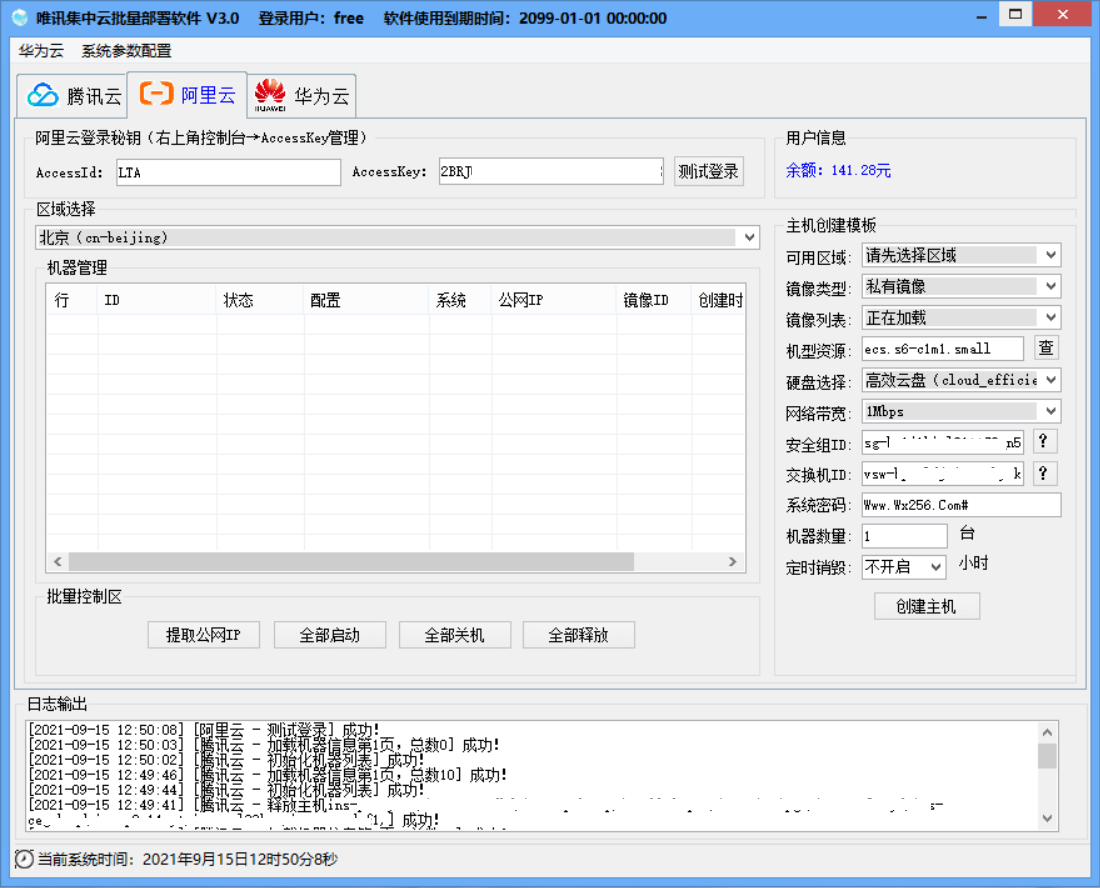The height and width of the screenshot is (888, 1100).
Task: Click the machine table horizontal scrollbar thumb
Action: click(351, 562)
